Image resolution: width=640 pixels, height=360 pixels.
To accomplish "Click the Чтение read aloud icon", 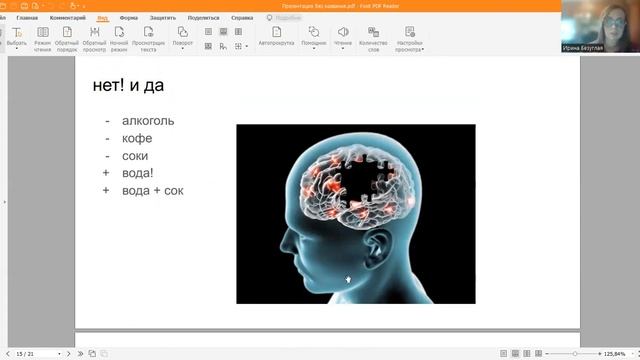I will (343, 32).
